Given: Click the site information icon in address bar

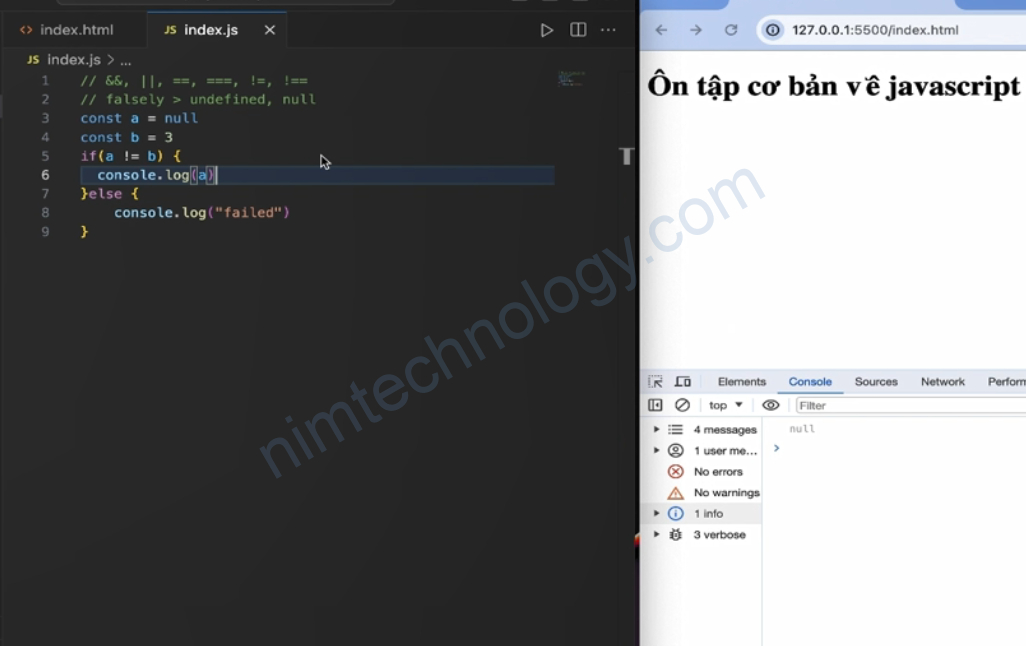Looking at the screenshot, I should coord(773,30).
